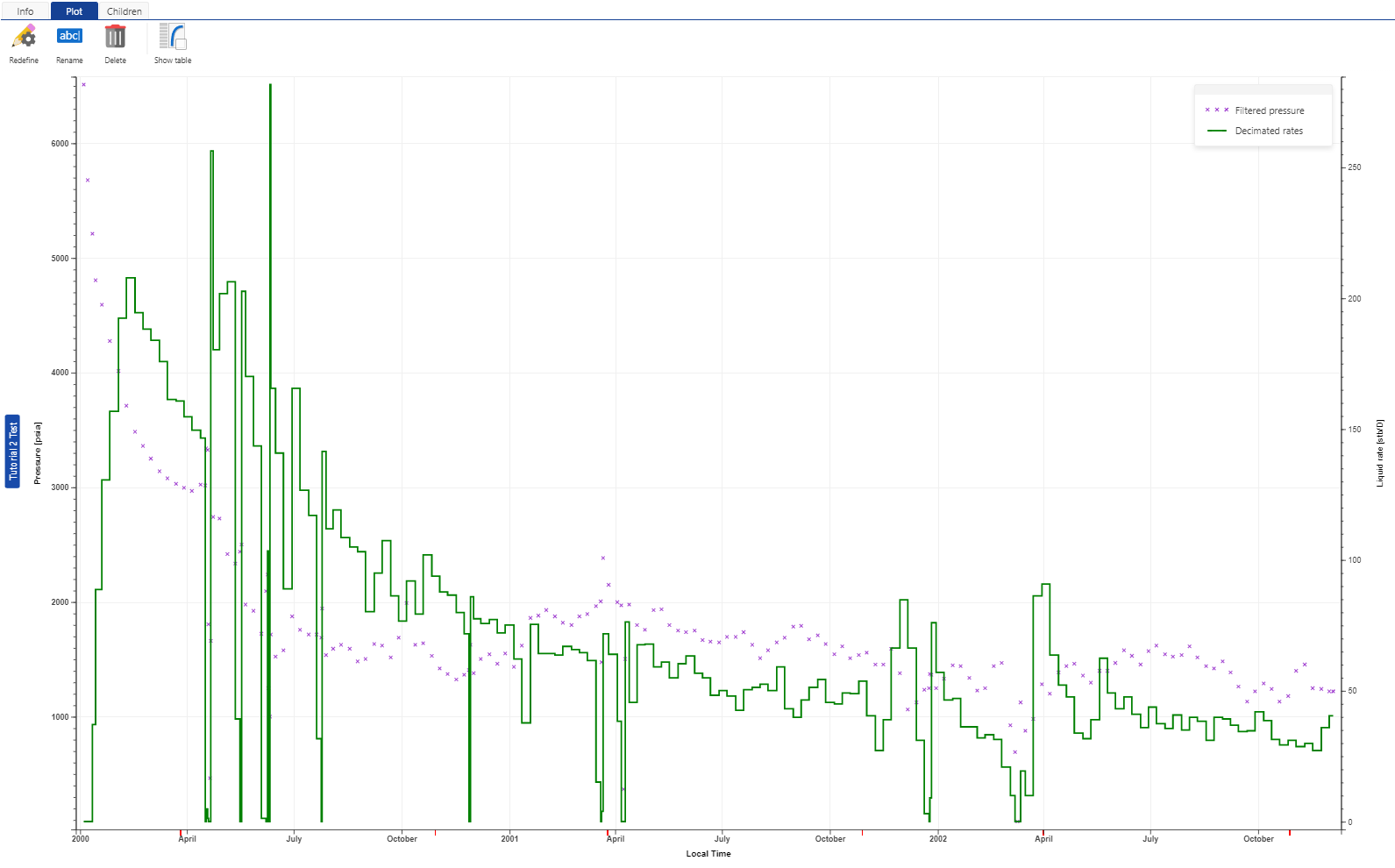Open the Redefine tool
Screen dimensions: 1395x868
pos(24,44)
